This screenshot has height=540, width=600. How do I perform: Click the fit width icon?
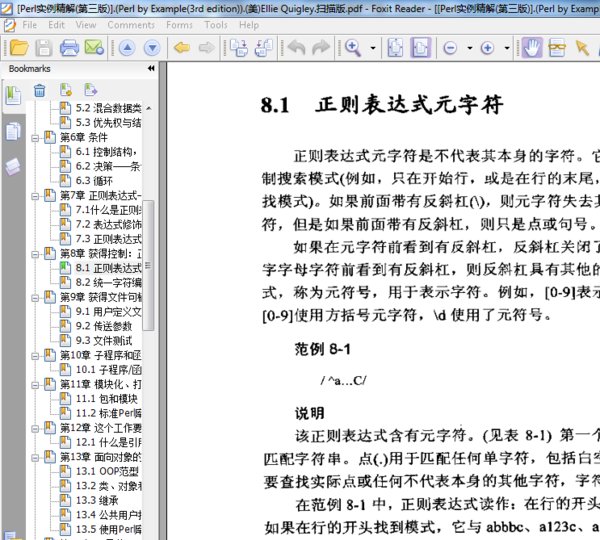(x=421, y=48)
